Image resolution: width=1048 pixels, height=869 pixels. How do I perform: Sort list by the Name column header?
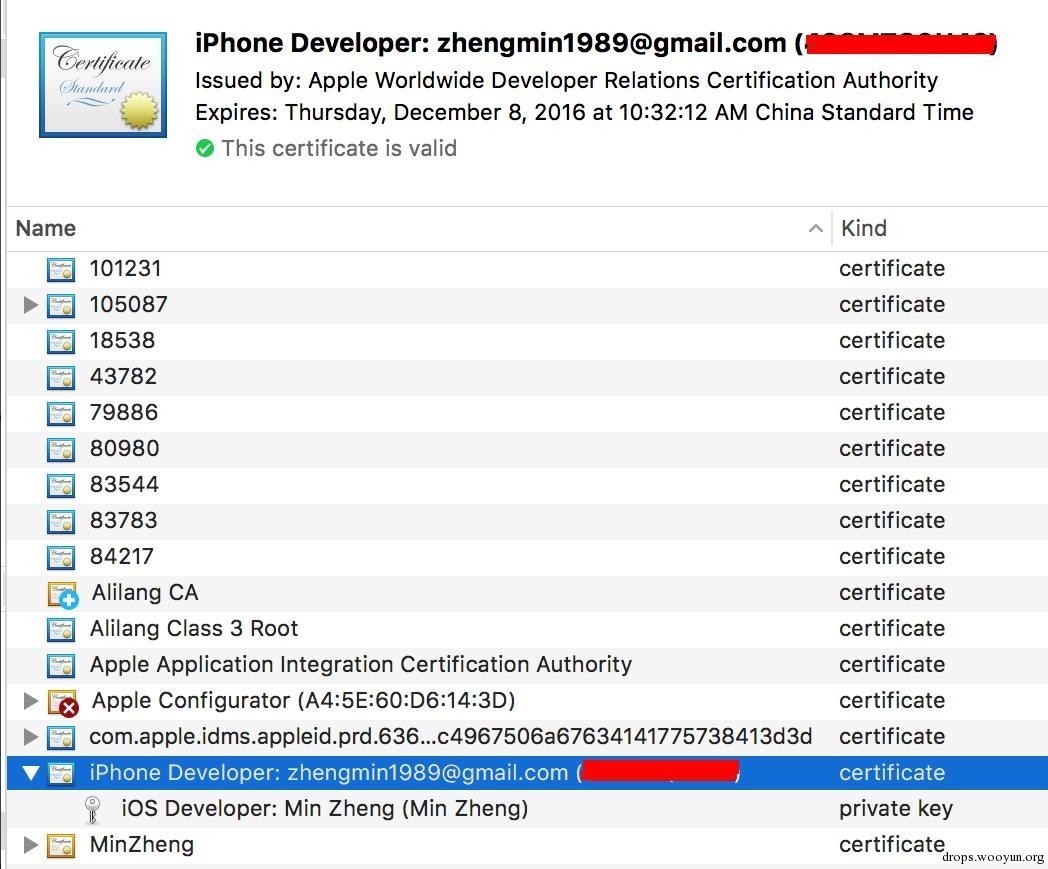[x=46, y=228]
